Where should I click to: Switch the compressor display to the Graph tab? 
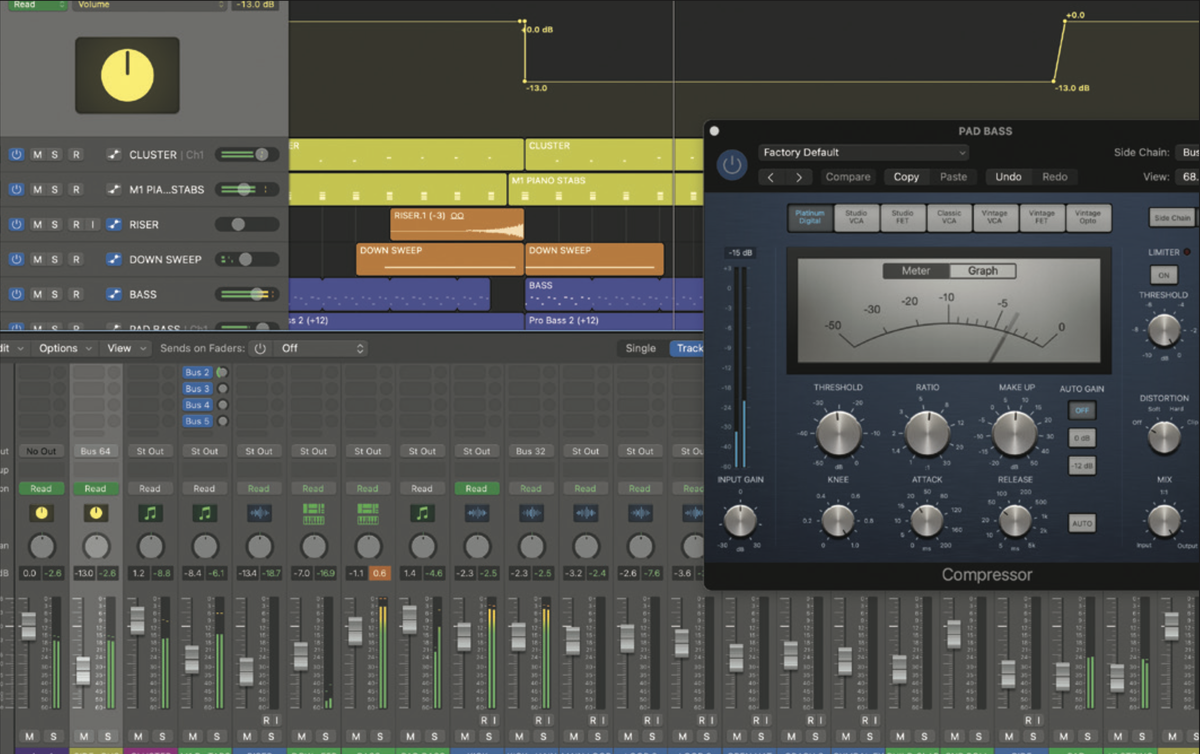point(983,270)
